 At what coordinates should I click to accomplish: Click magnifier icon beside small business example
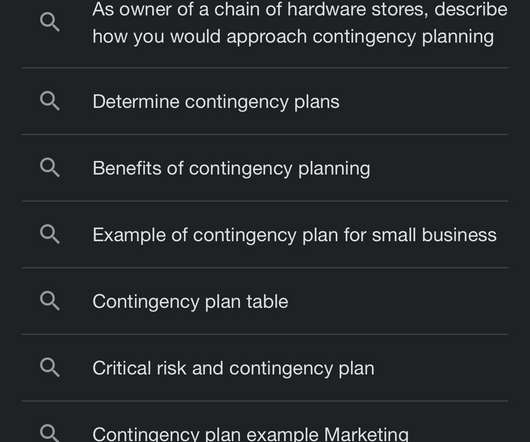pos(50,234)
